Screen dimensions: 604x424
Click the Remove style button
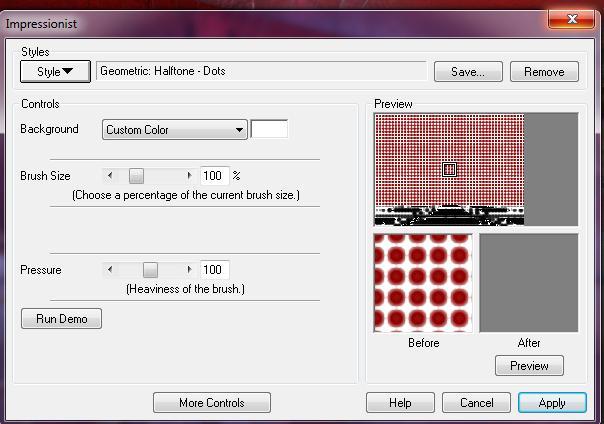tap(544, 72)
